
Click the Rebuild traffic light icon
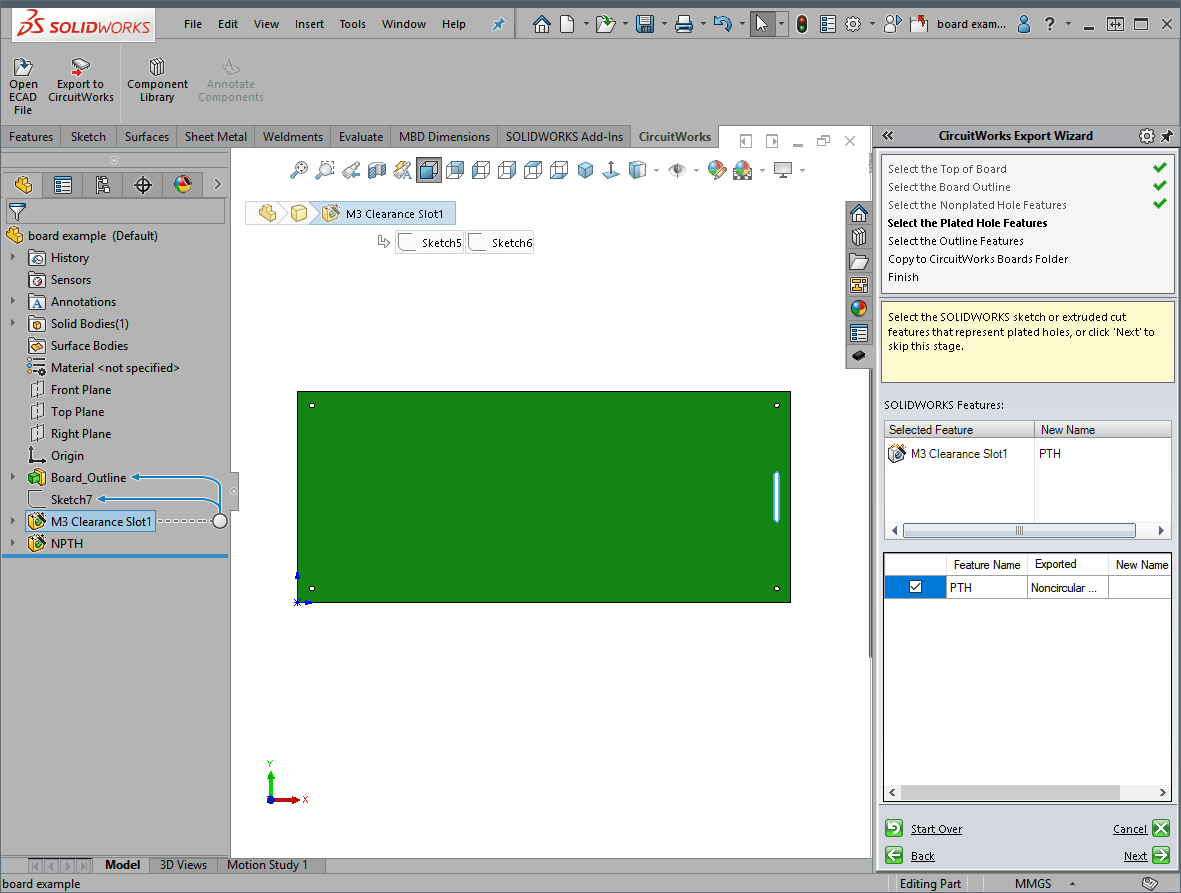(802, 24)
